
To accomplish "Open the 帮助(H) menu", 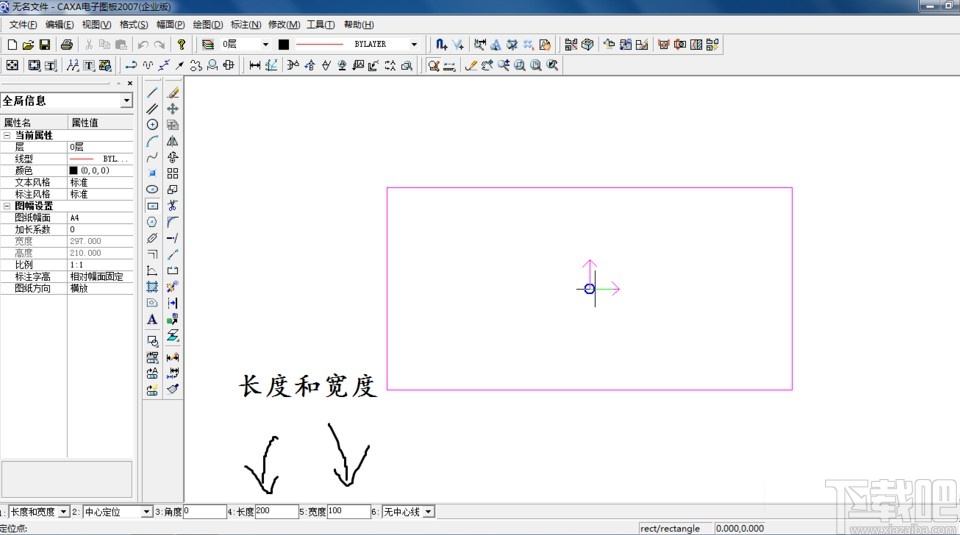I will point(359,24).
